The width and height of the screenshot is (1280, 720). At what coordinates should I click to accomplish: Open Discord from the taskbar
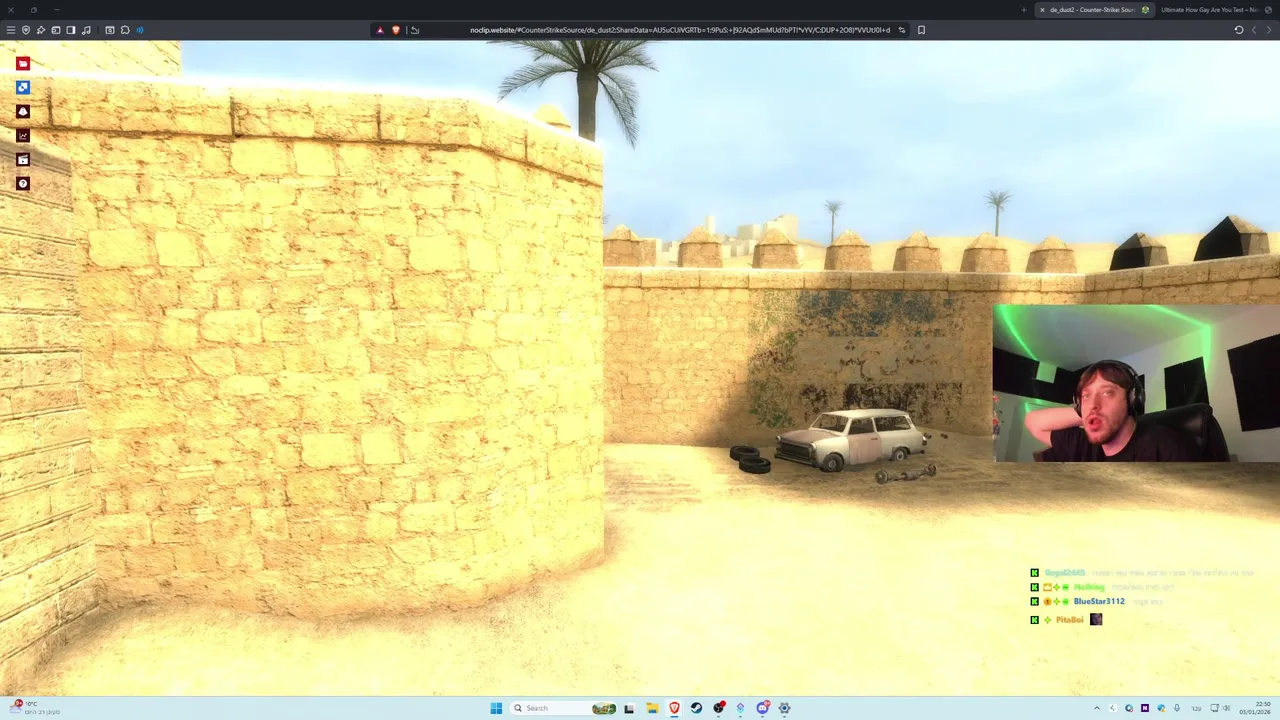[x=763, y=708]
